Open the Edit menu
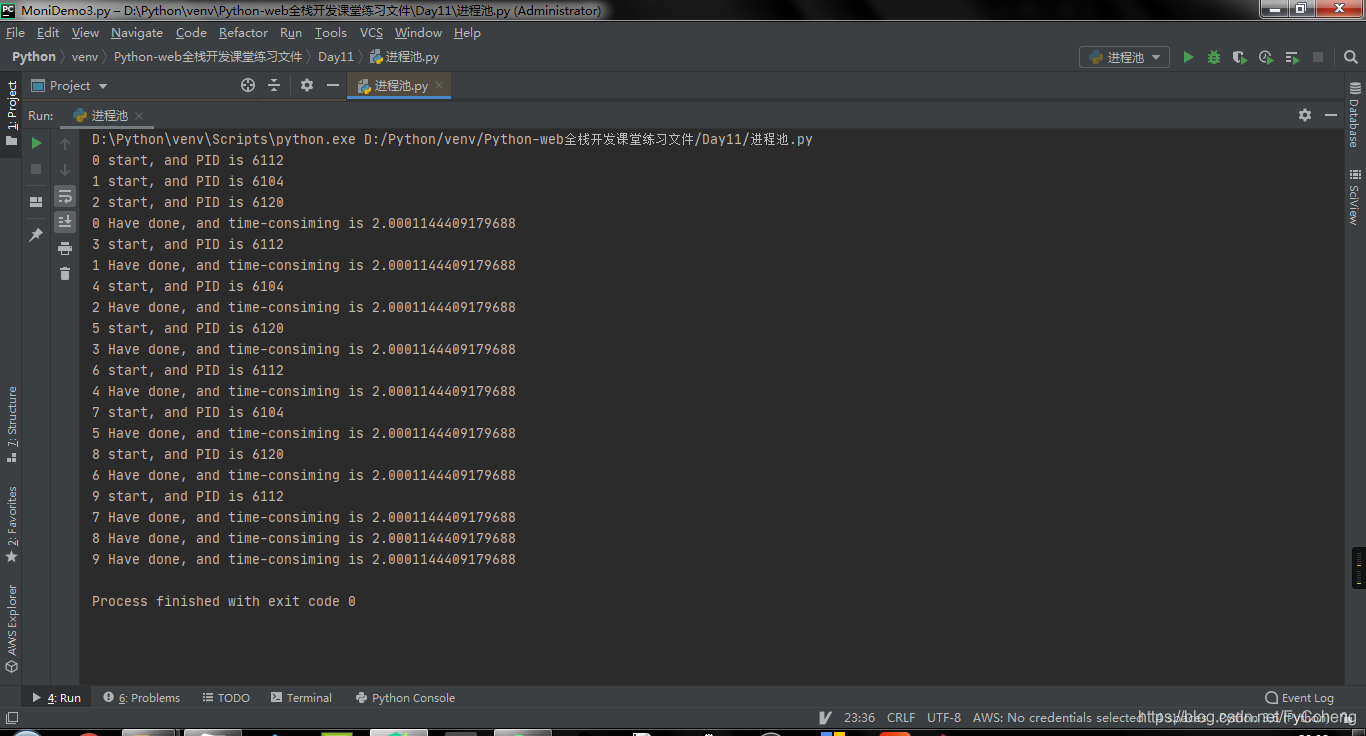Screen dimensions: 1366x736 click(x=48, y=33)
